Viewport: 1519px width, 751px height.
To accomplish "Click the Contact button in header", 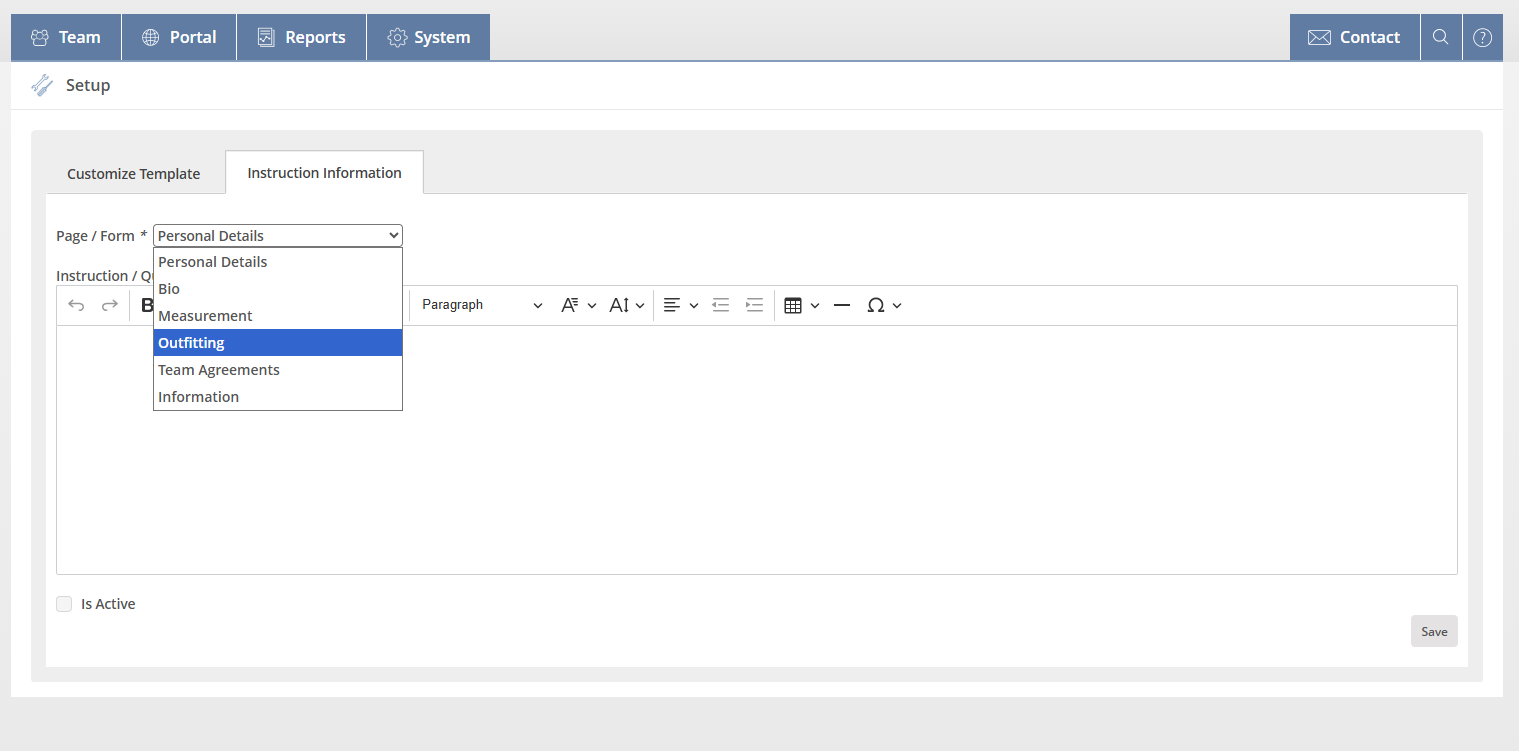I will tap(1354, 37).
